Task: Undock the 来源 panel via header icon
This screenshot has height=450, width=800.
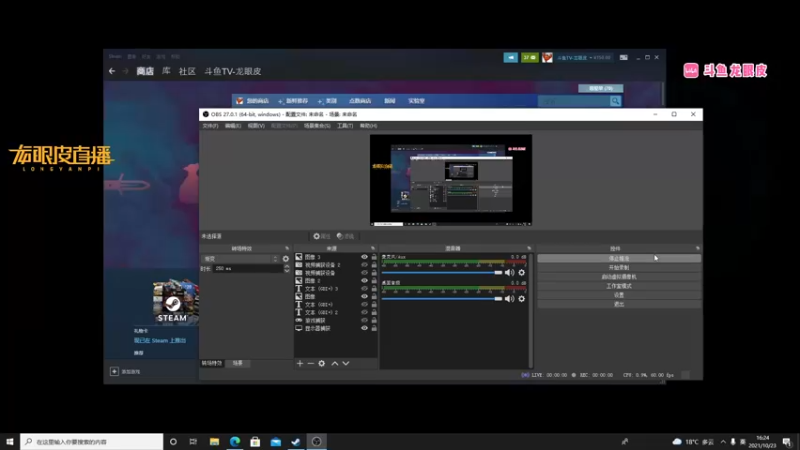Action: point(373,248)
